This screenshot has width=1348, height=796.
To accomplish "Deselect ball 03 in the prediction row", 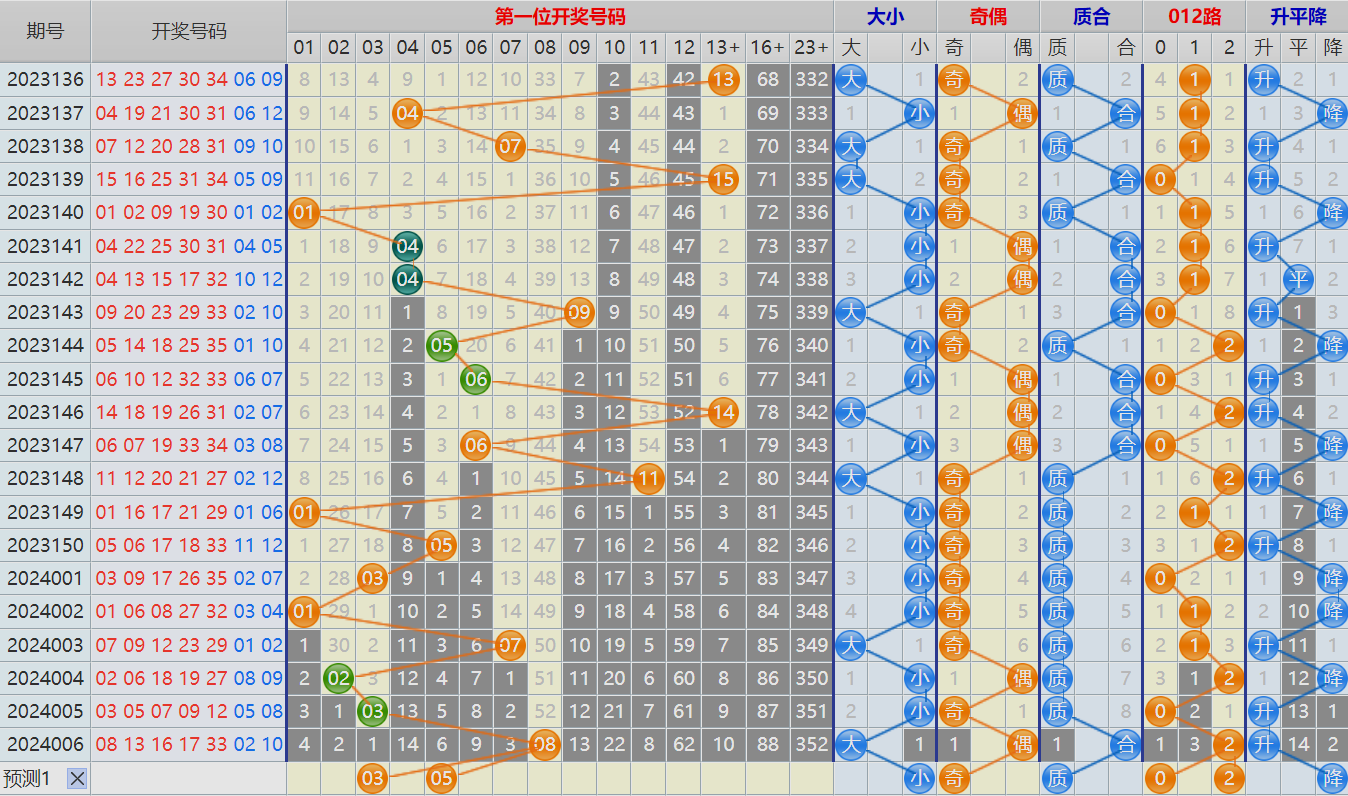I will (x=372, y=778).
